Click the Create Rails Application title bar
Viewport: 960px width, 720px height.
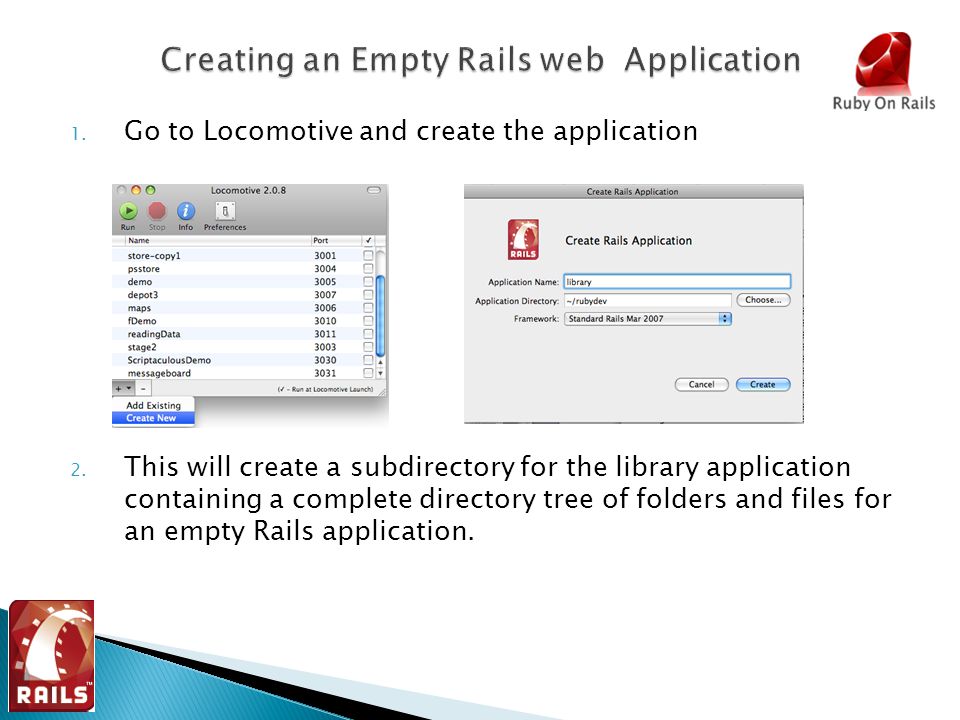[x=633, y=192]
